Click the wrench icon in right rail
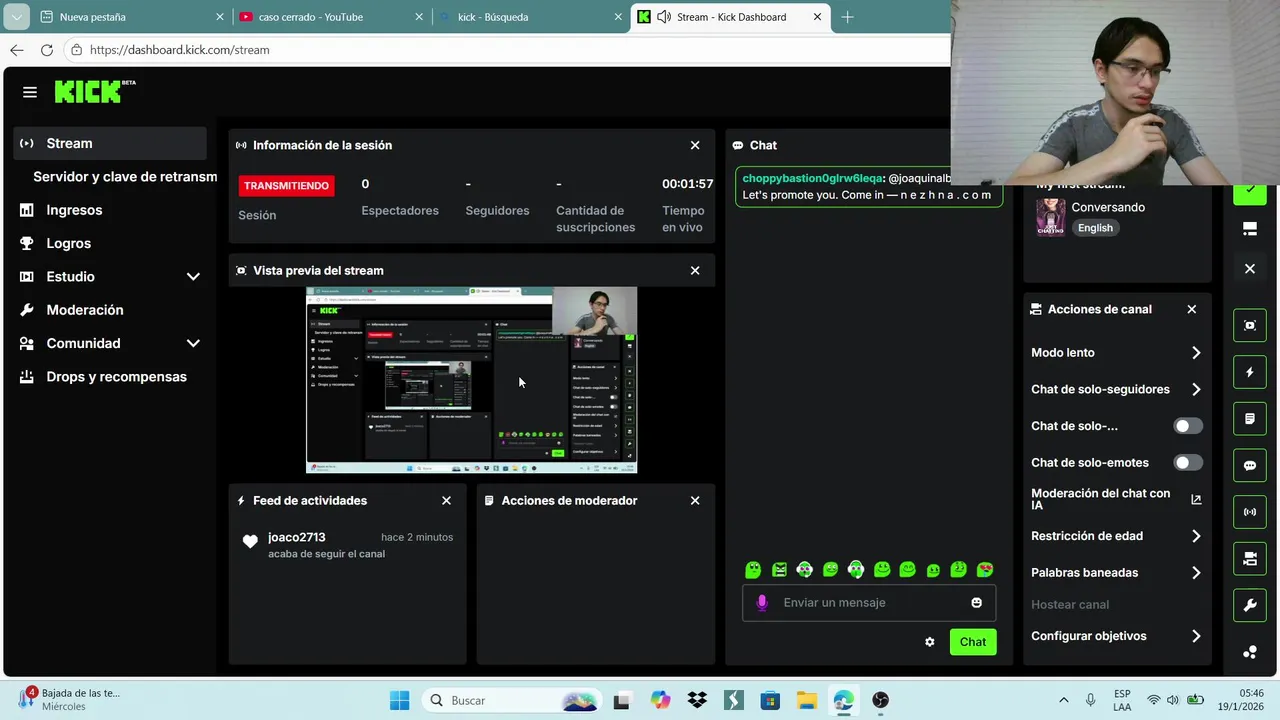The height and width of the screenshot is (720, 1280). pyautogui.click(x=1250, y=605)
